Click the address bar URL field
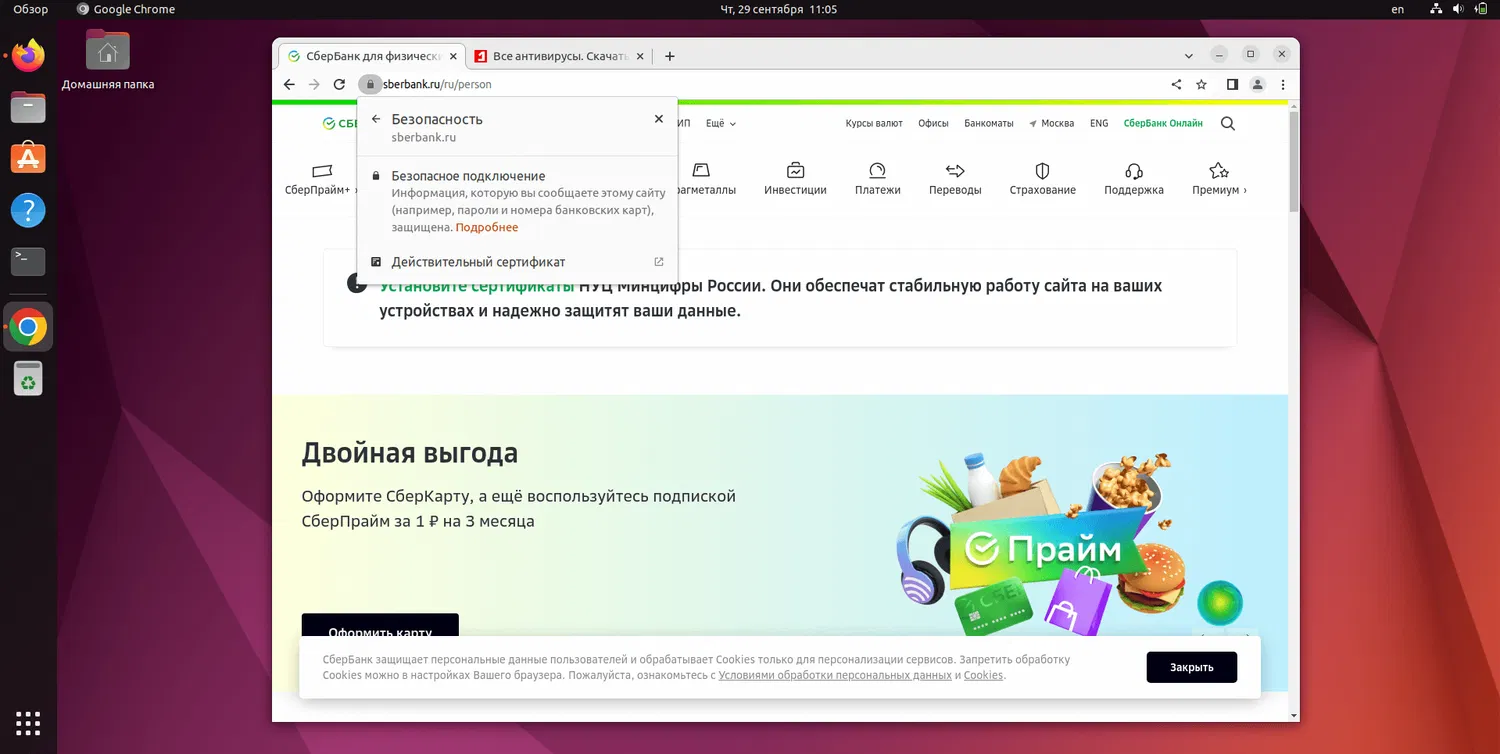Image resolution: width=1500 pixels, height=754 pixels. point(770,85)
